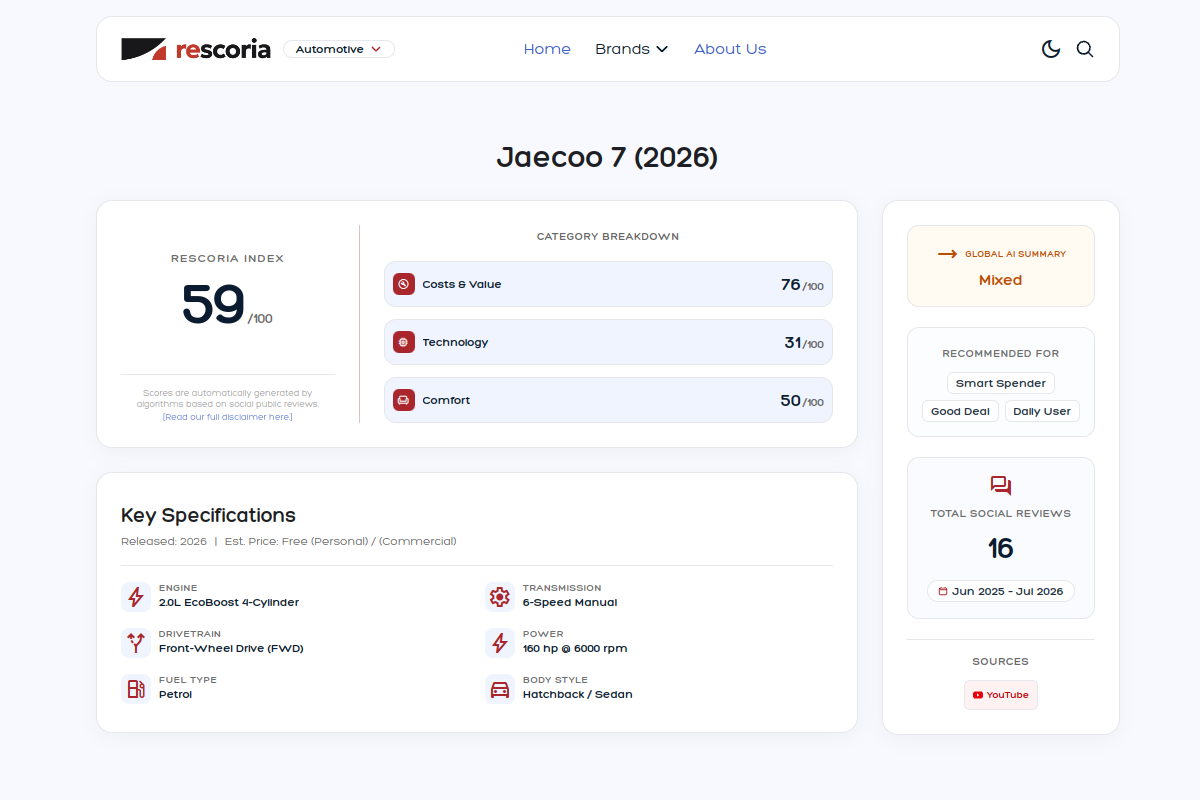Click the Transmission gear icon
This screenshot has width=1200, height=800.
click(500, 597)
